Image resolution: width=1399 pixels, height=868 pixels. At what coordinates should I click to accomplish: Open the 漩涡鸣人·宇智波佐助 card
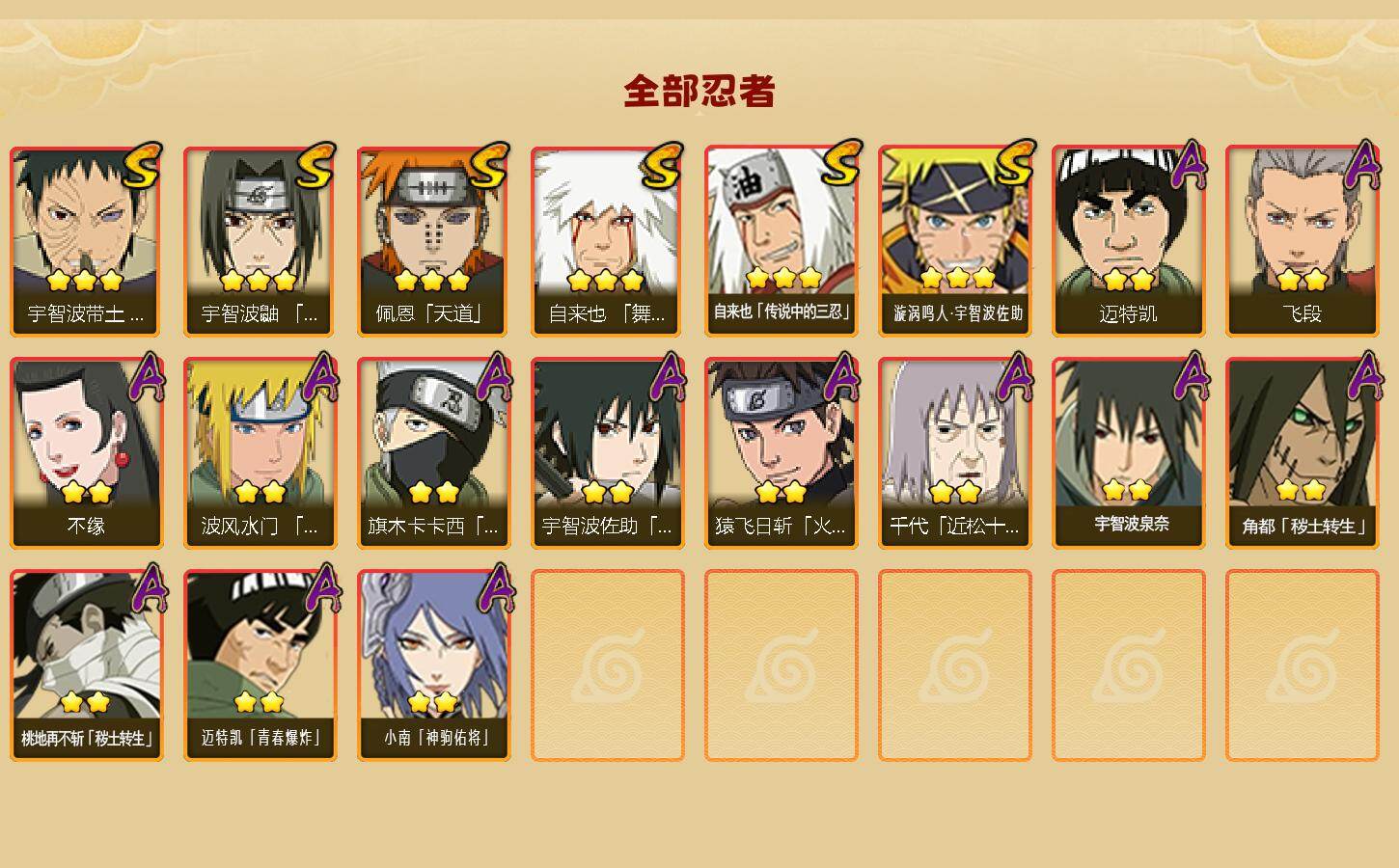(954, 241)
